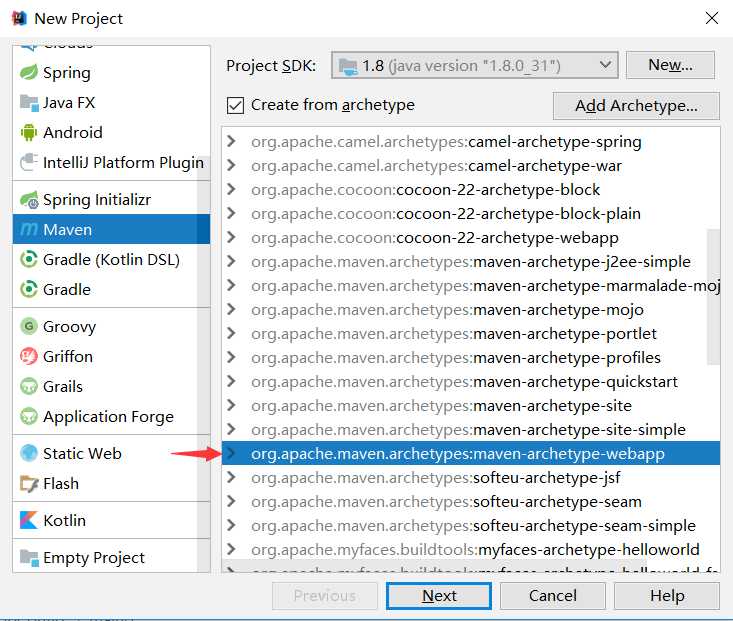Toggle Create from archetype checkbox
The image size is (733, 621).
coord(235,105)
